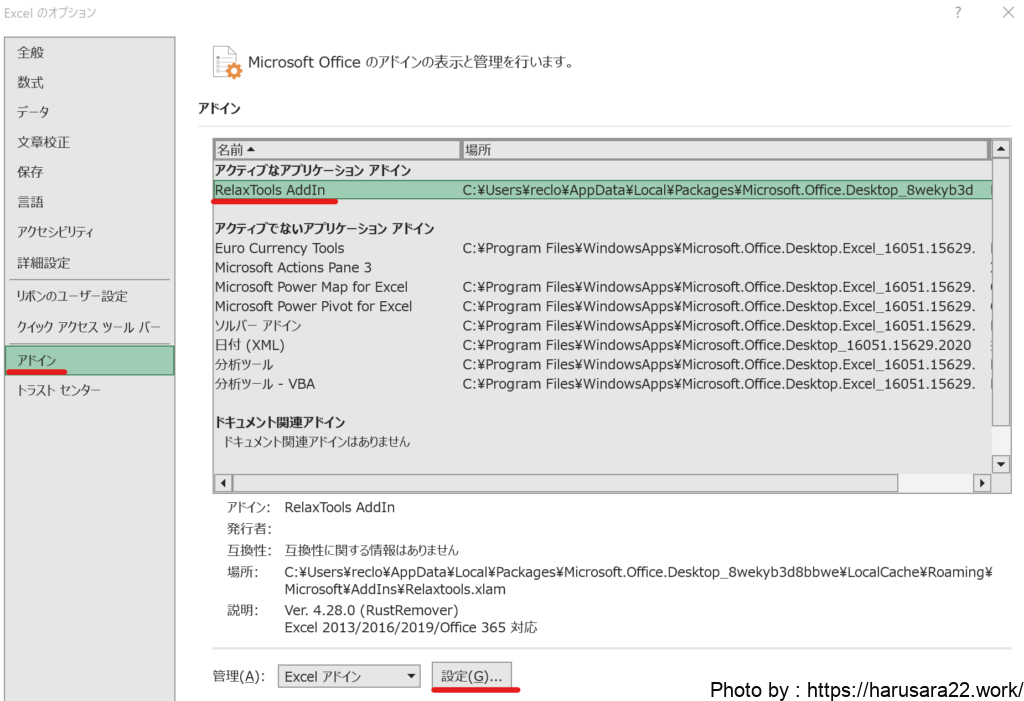Viewport: 1024px width, 701px height.
Task: Open the トラスト センター category
Action: [x=59, y=390]
